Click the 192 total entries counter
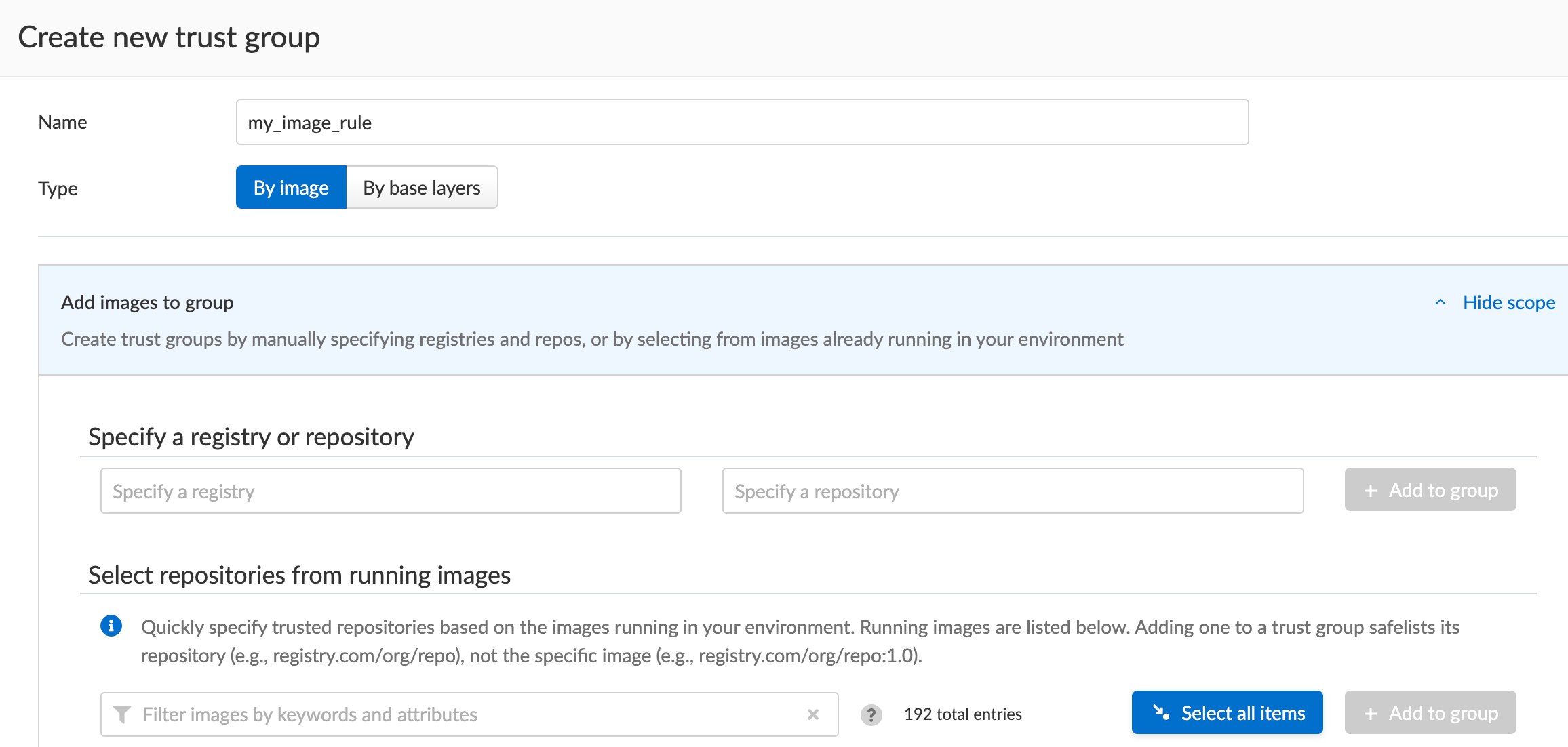This screenshot has height=747, width=1568. pos(963,714)
